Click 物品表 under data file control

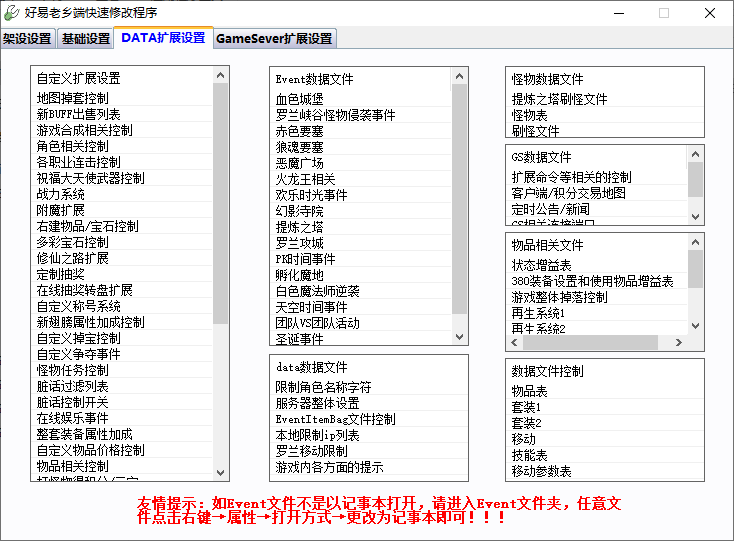(x=530, y=391)
